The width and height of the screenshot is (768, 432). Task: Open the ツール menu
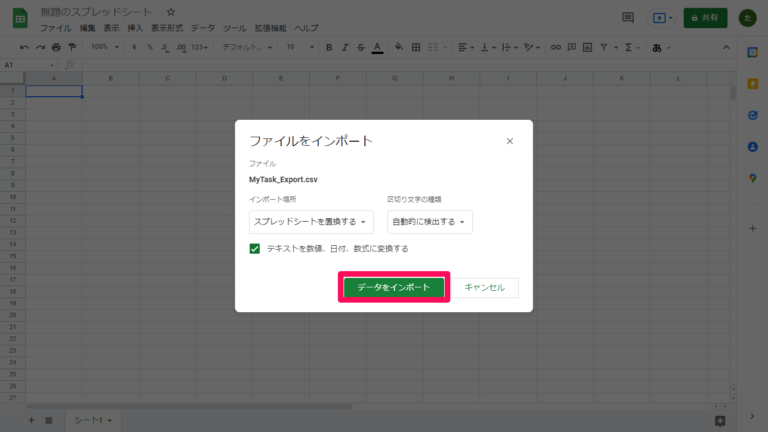pyautogui.click(x=235, y=28)
